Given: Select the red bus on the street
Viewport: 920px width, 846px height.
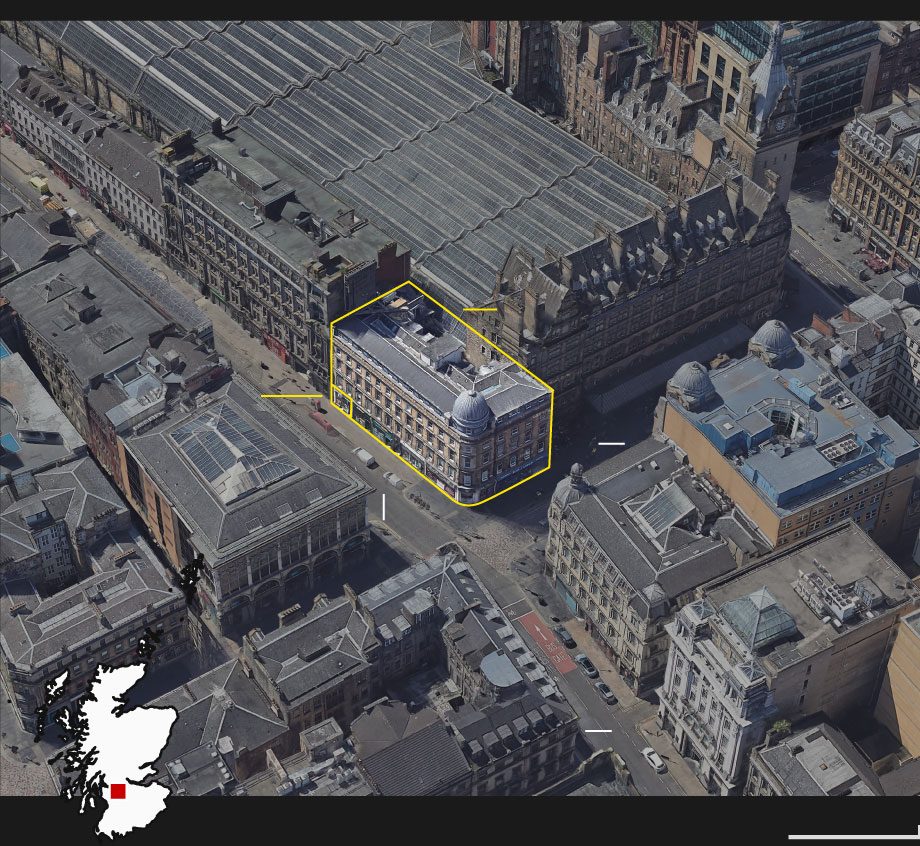Looking at the screenshot, I should [x=322, y=421].
